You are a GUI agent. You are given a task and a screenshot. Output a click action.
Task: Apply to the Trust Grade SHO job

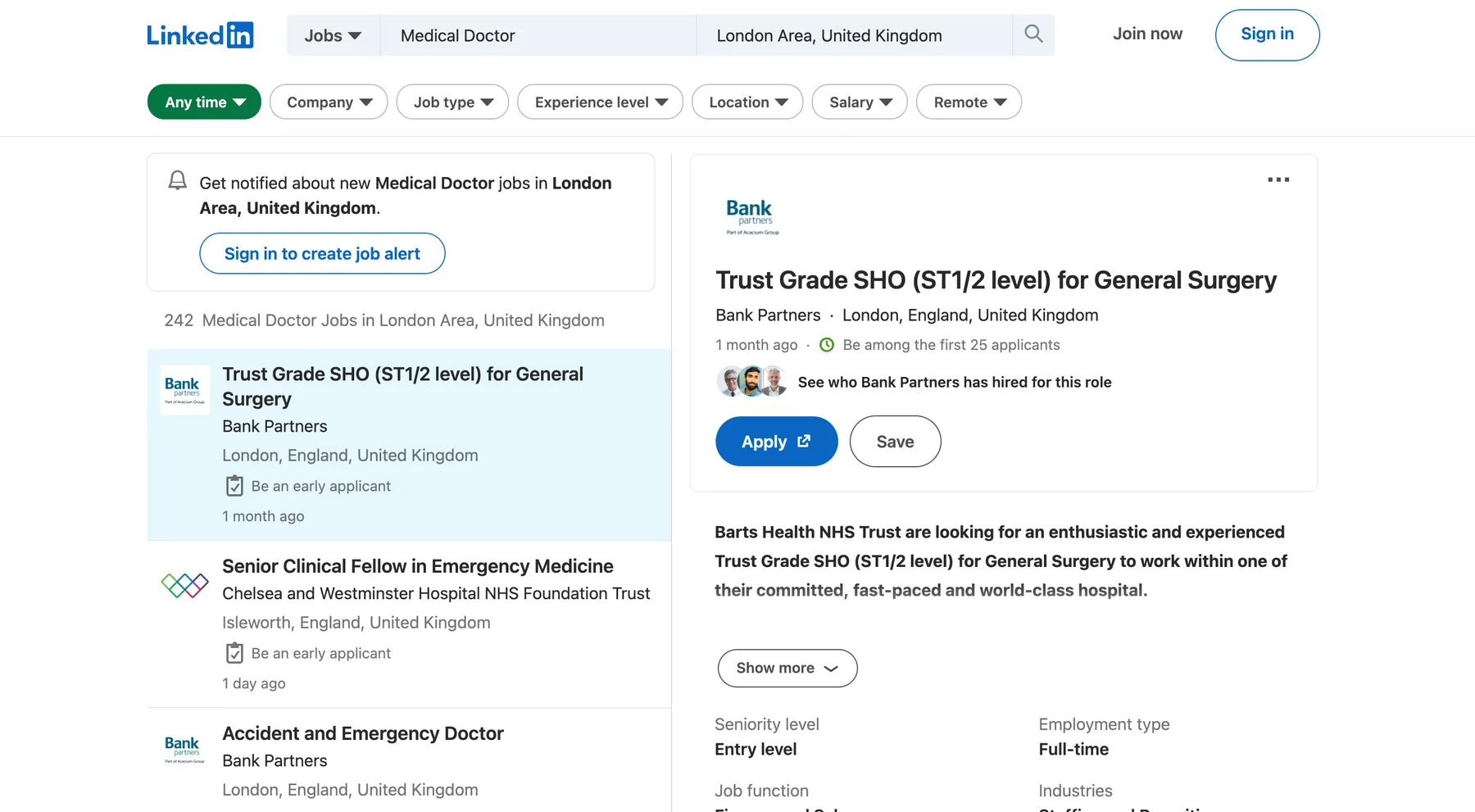[776, 442]
